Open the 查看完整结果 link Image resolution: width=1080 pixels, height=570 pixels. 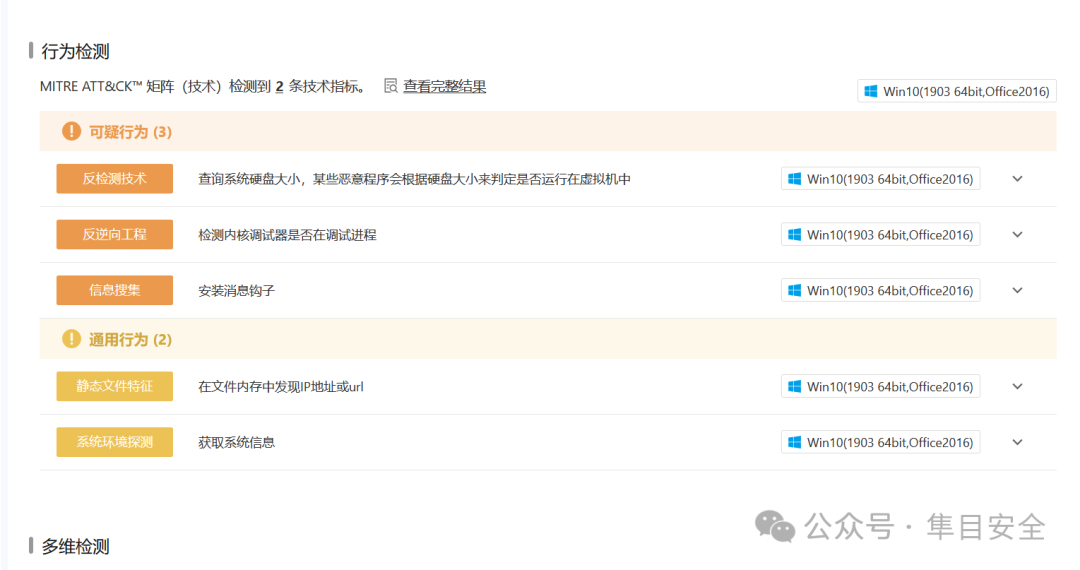click(444, 86)
